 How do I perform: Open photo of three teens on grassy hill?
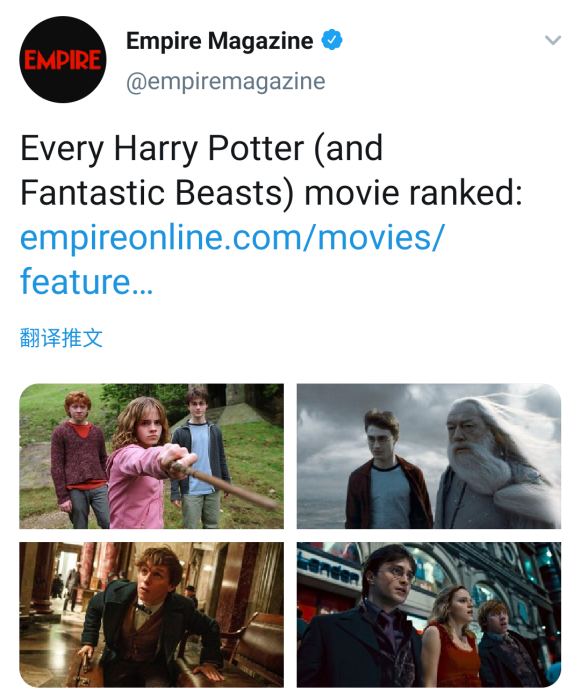click(x=151, y=456)
